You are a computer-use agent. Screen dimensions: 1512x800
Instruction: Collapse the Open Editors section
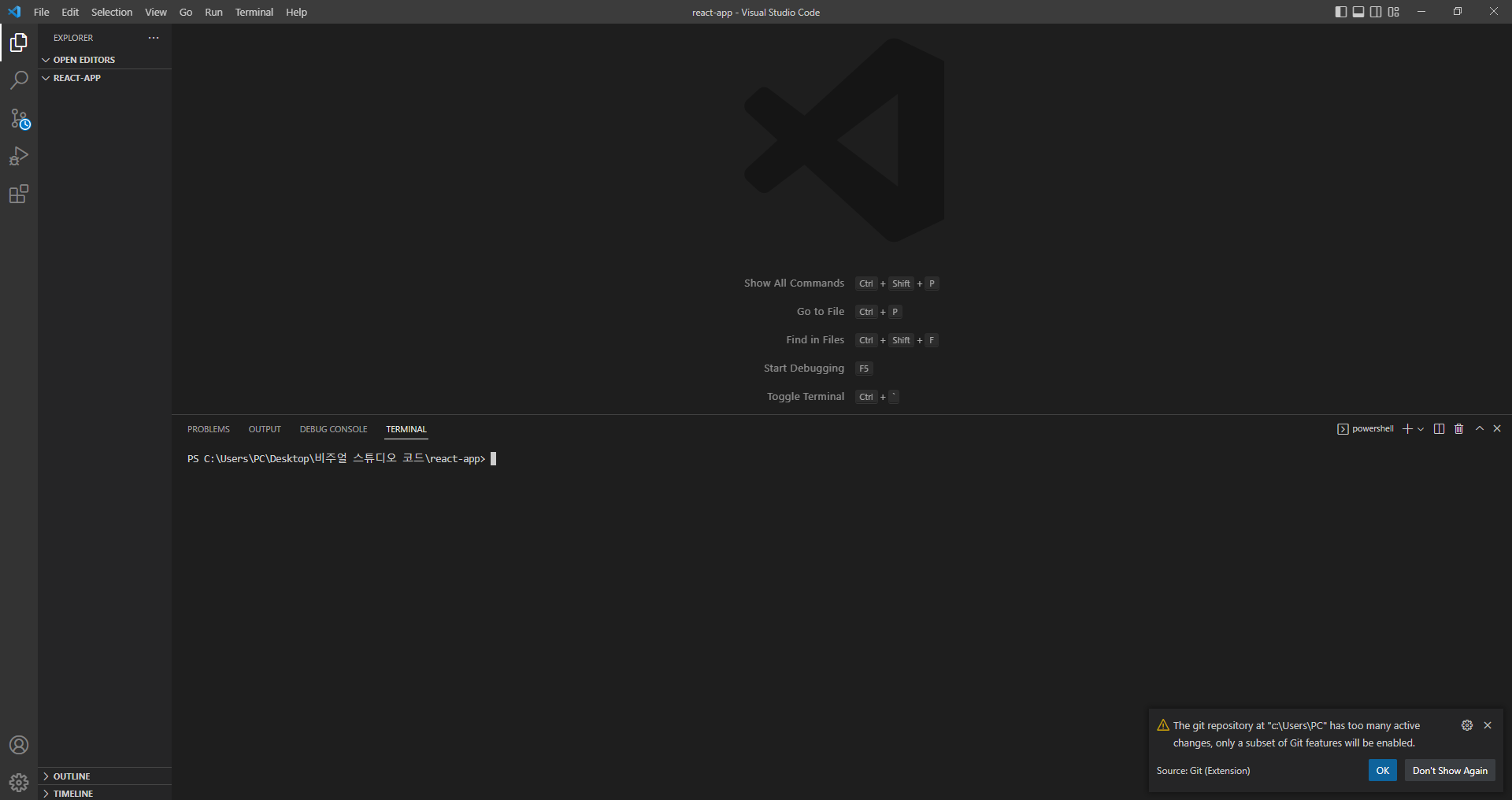[105, 60]
